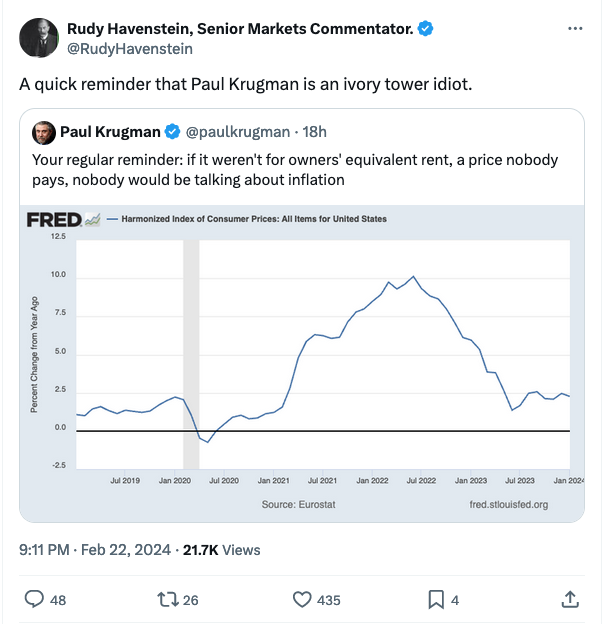Viewport: 602px width, 624px height.
Task: Open Rudy Havenstein's profile picture
Action: coord(39,38)
